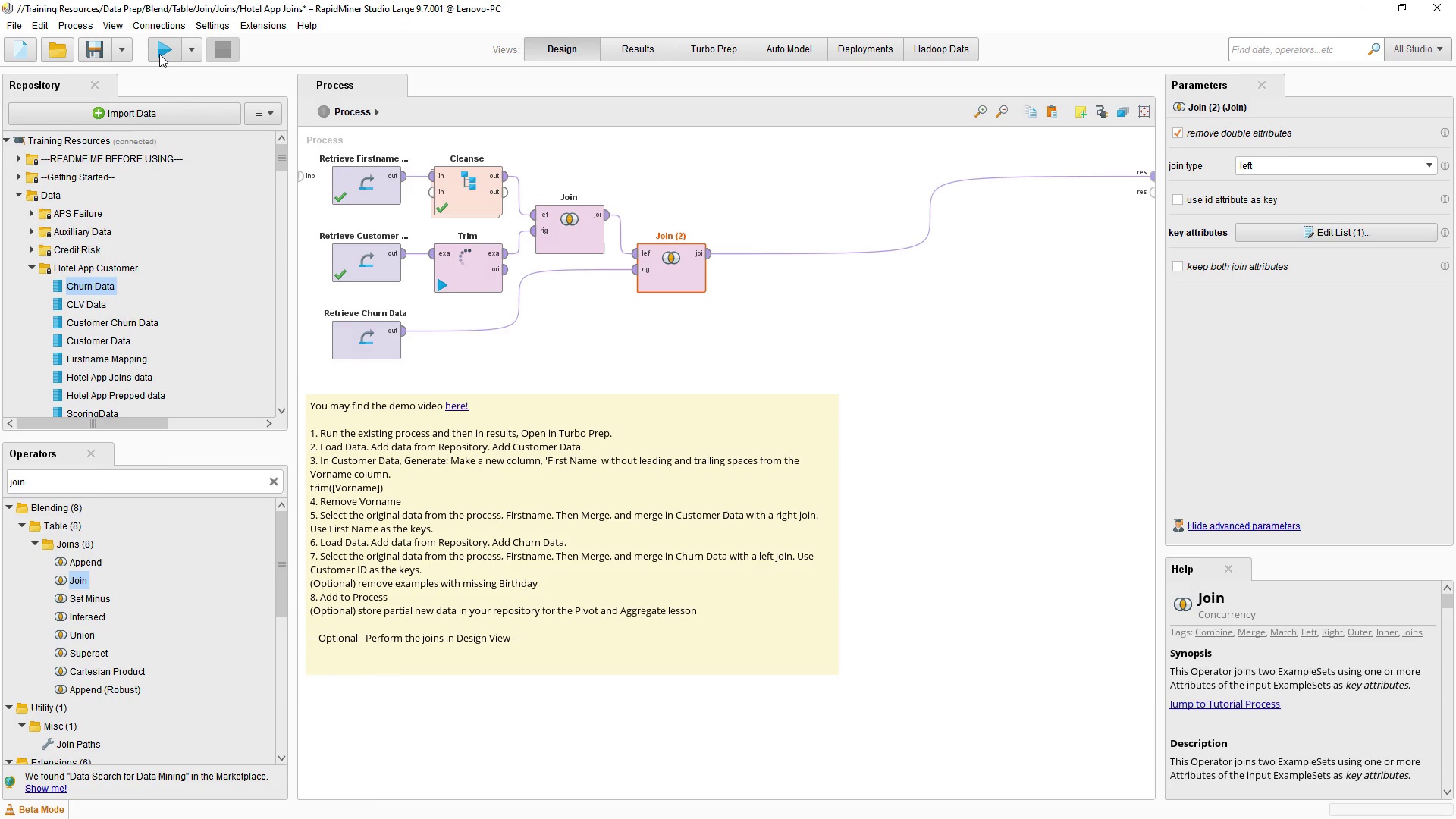Run the process with play button
1456x819 pixels.
click(165, 50)
